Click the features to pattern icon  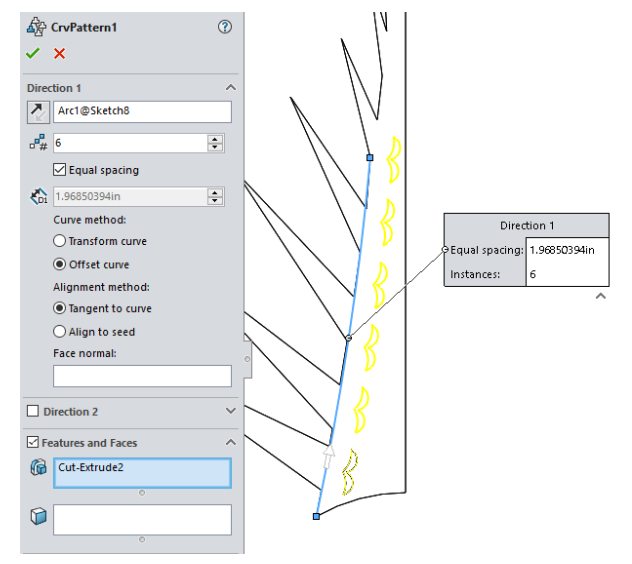[39, 467]
